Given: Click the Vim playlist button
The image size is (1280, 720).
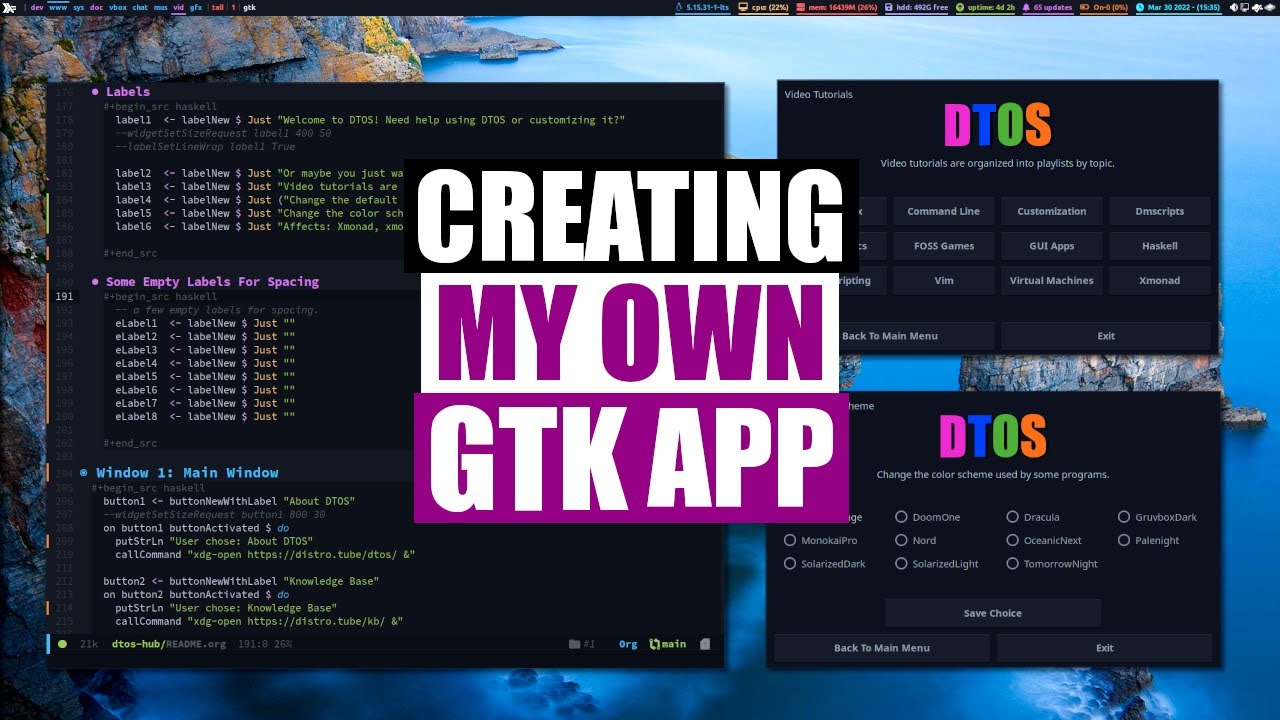Looking at the screenshot, I should [944, 281].
